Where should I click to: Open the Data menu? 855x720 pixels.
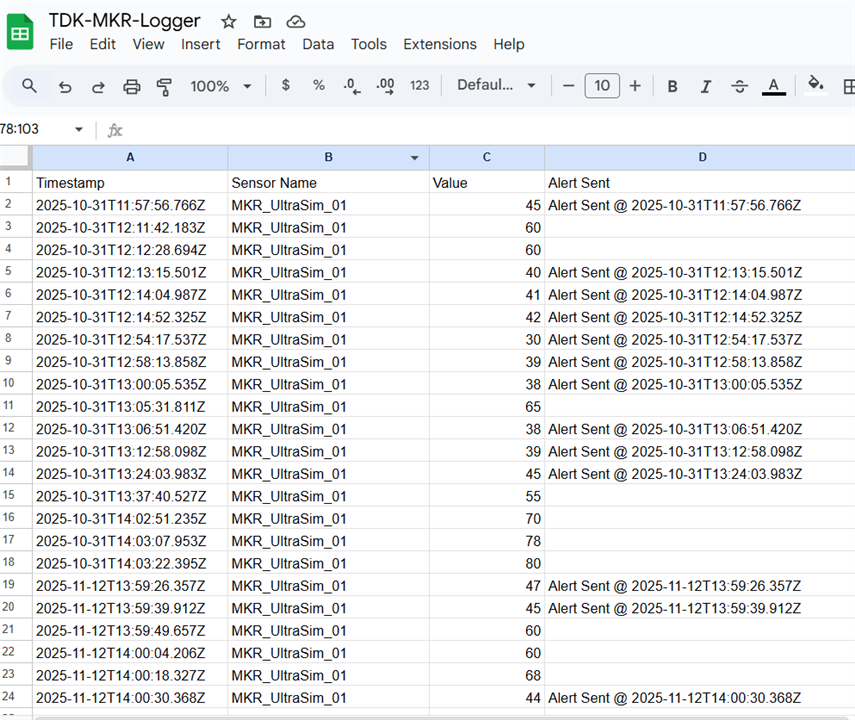[x=318, y=44]
